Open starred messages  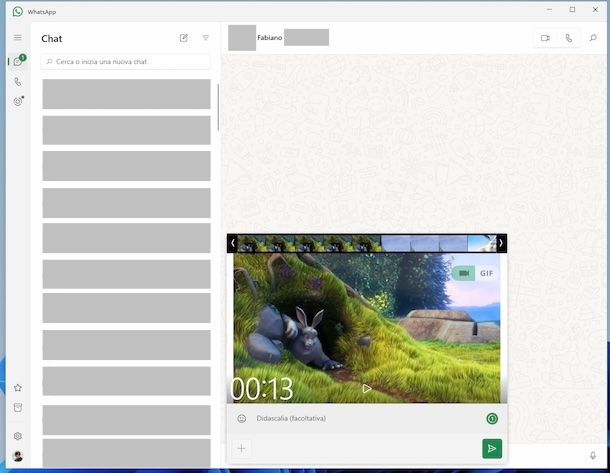[x=18, y=387]
